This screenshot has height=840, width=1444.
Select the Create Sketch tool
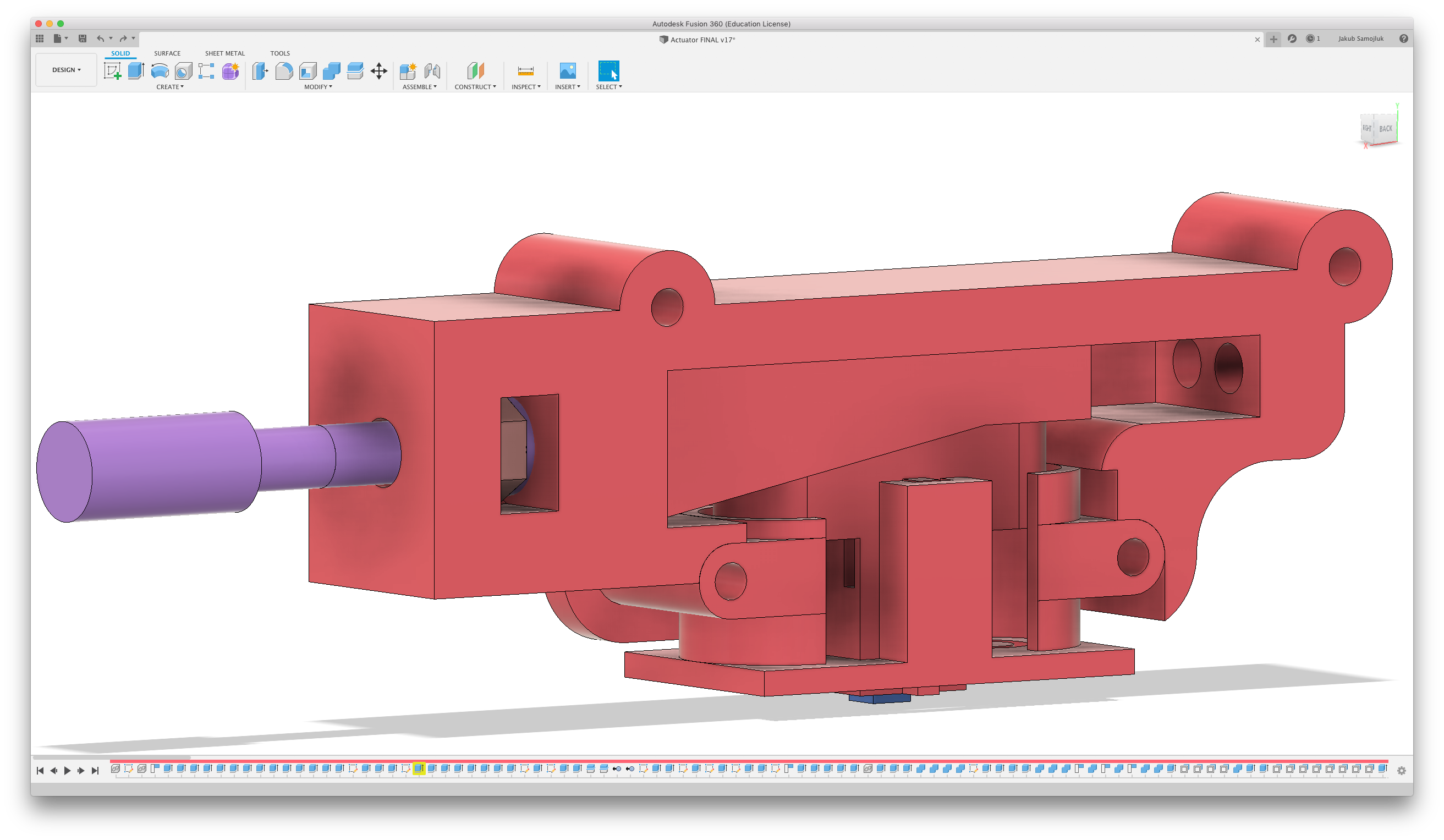pos(112,71)
